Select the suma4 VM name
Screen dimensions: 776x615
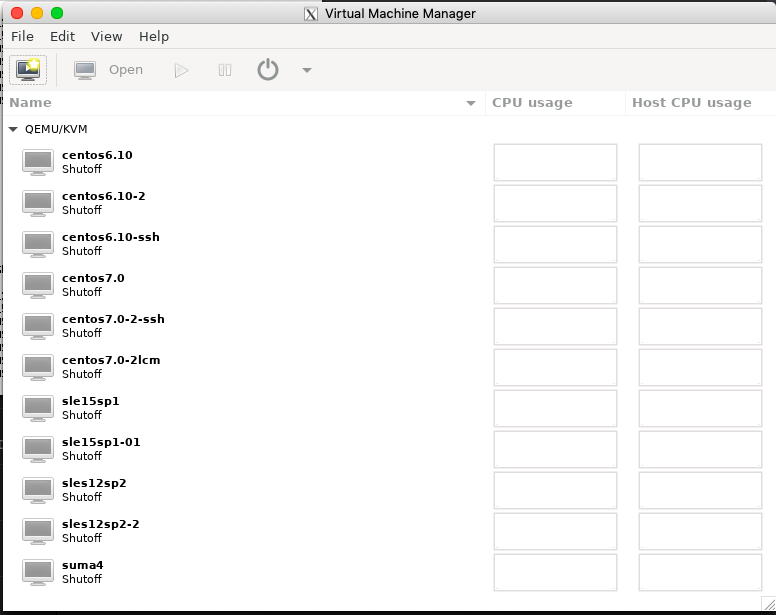pos(83,565)
